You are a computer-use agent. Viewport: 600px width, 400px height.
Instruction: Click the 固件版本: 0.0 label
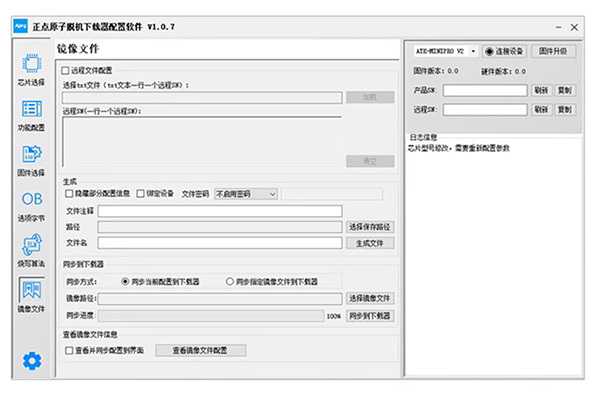point(436,71)
